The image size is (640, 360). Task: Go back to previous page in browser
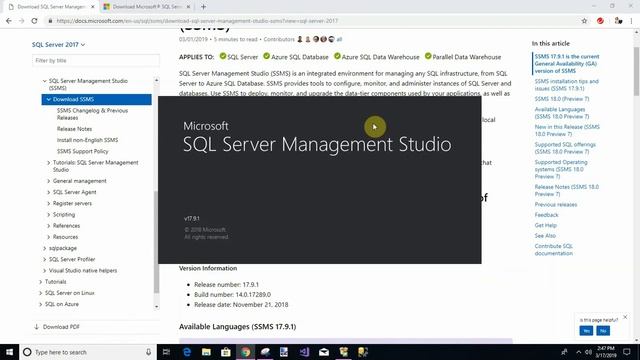[x=9, y=21]
